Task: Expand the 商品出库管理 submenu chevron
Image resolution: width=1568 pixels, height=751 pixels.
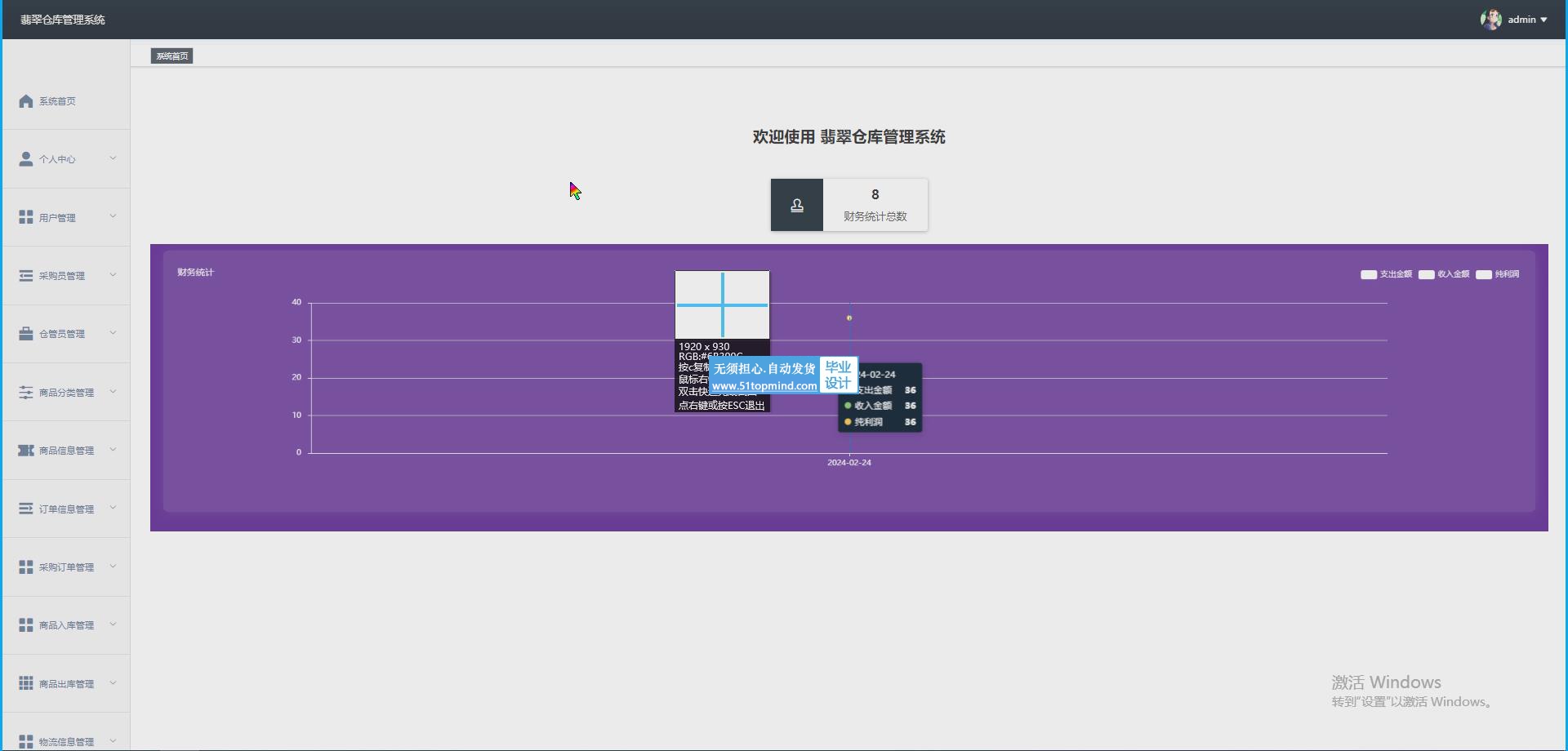Action: 113,683
